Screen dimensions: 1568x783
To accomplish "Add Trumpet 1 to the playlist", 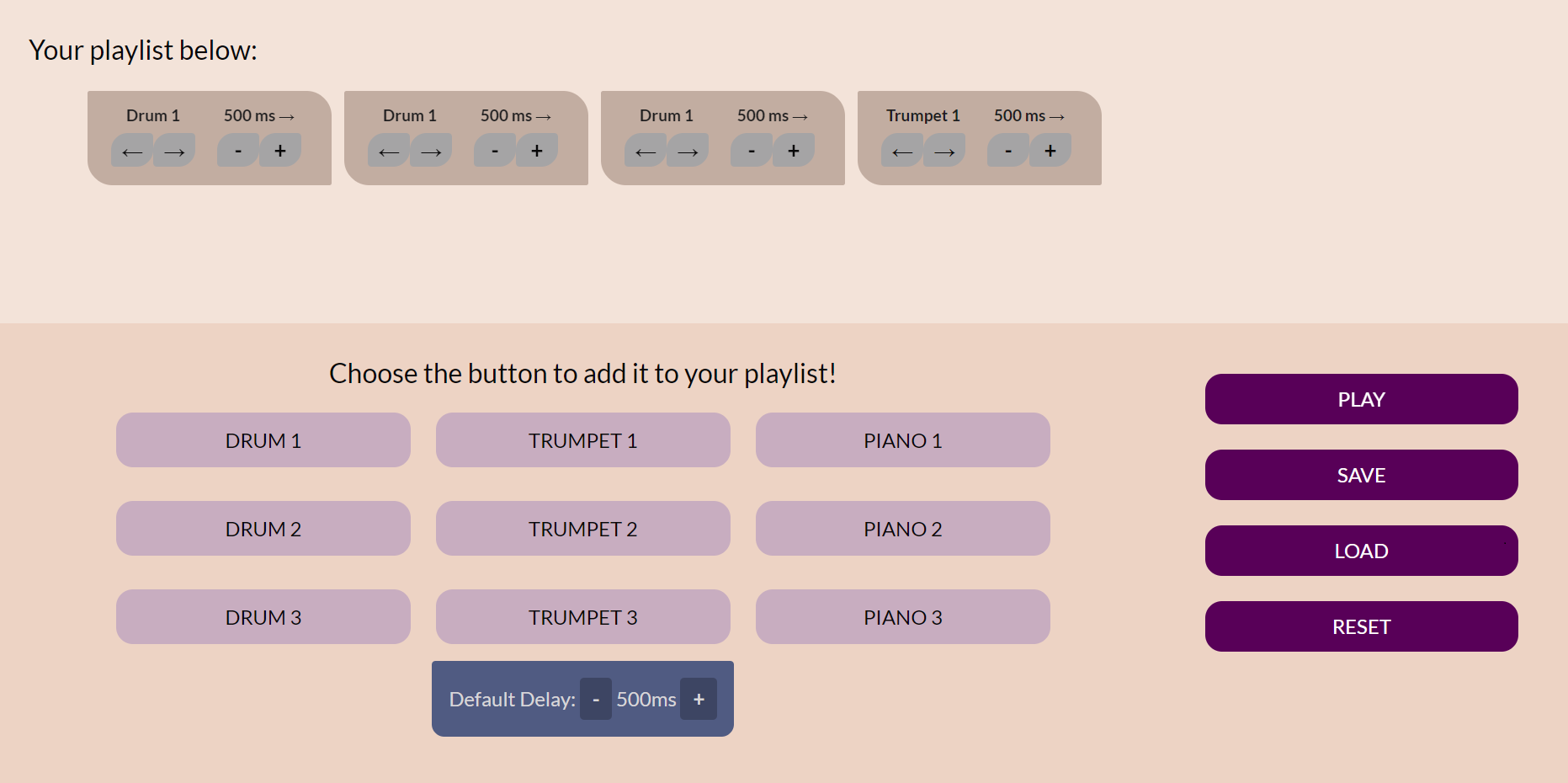I will [x=583, y=440].
